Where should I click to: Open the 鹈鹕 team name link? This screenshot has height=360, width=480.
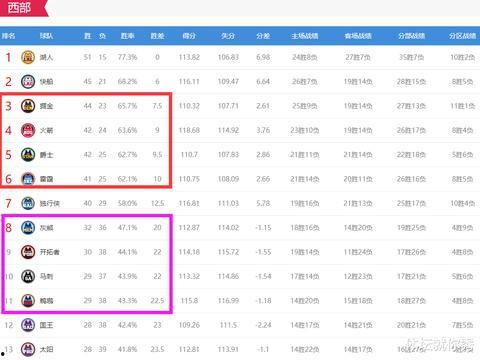(x=46, y=301)
